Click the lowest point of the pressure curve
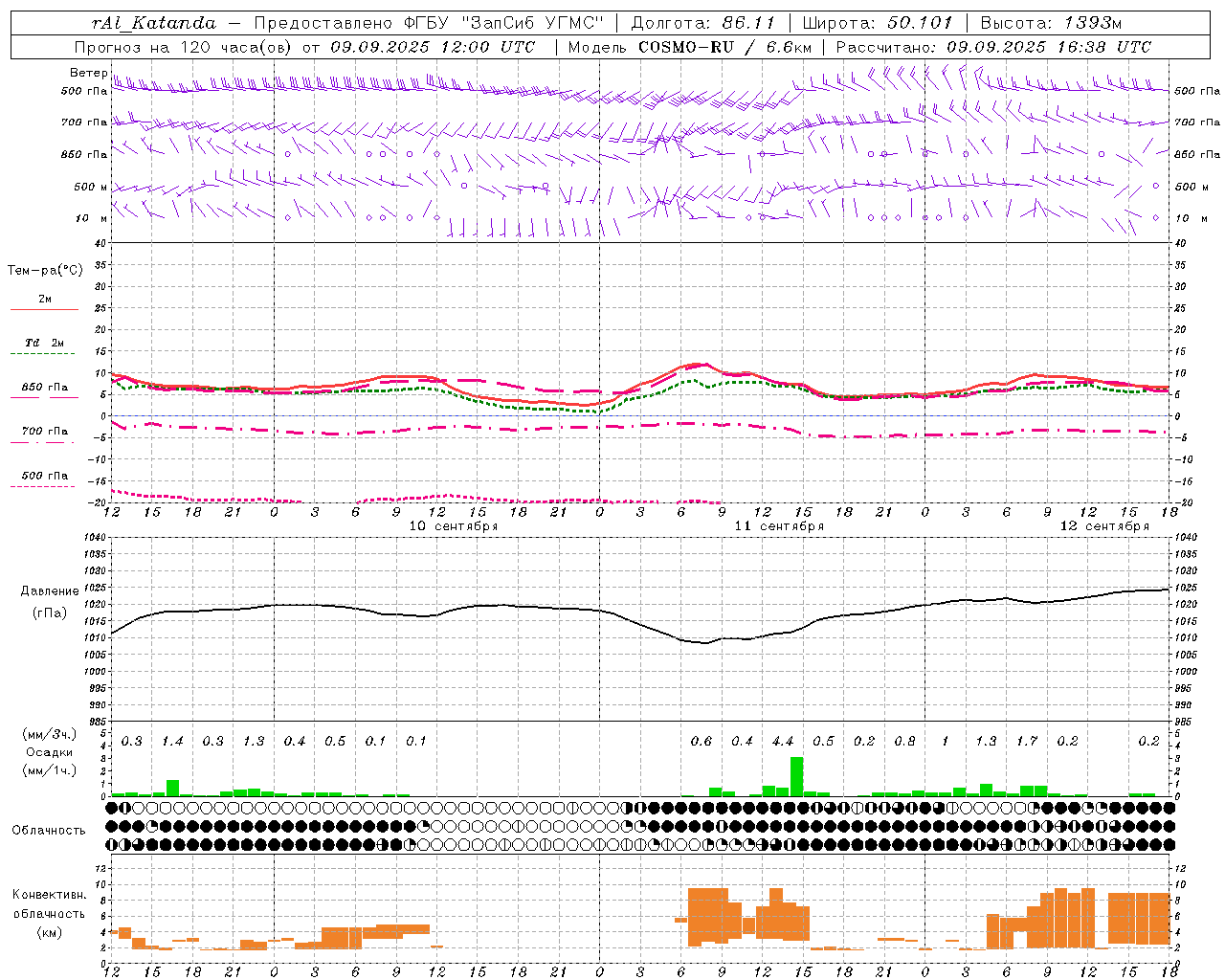Image resolution: width=1225 pixels, height=980 pixels. (x=705, y=643)
